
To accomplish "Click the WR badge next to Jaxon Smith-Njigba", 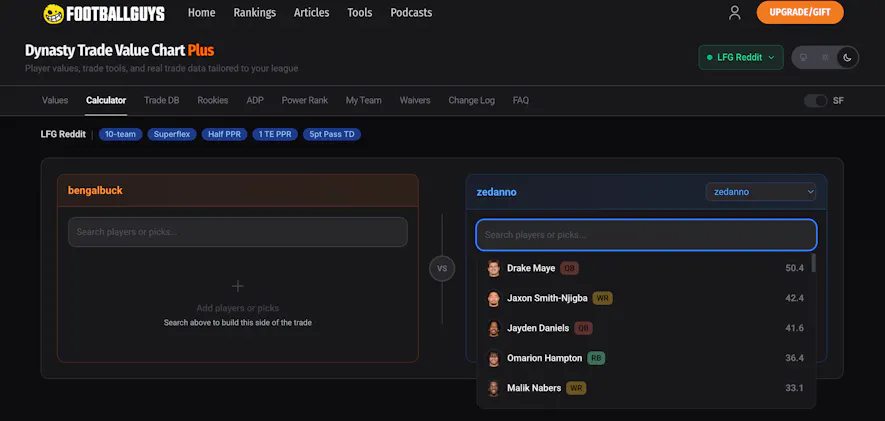I will (x=603, y=299).
